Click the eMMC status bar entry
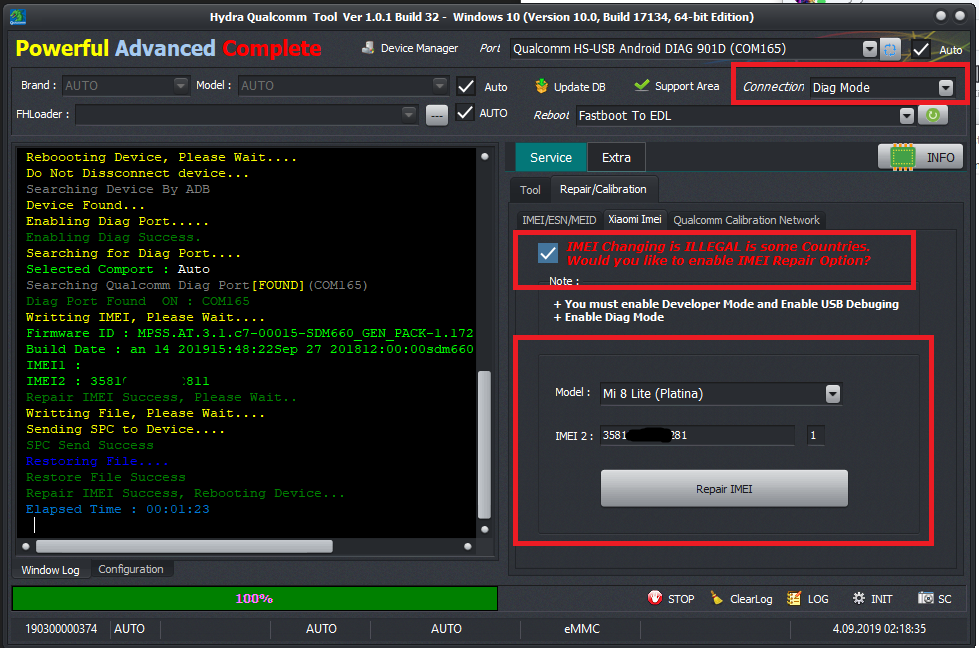Screen dimensions: 979x648 click(581, 629)
